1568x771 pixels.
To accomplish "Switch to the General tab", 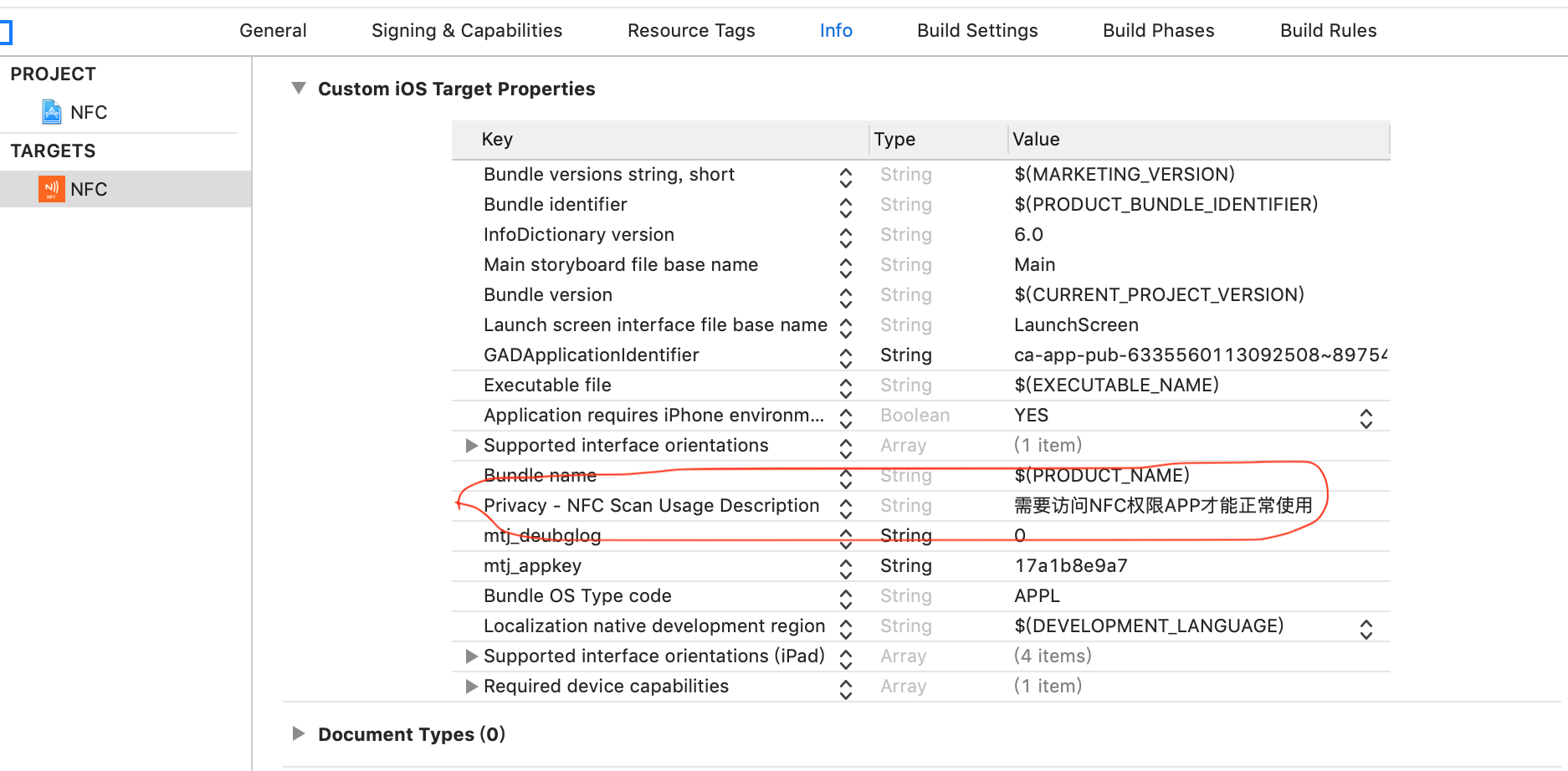I will coord(273,31).
